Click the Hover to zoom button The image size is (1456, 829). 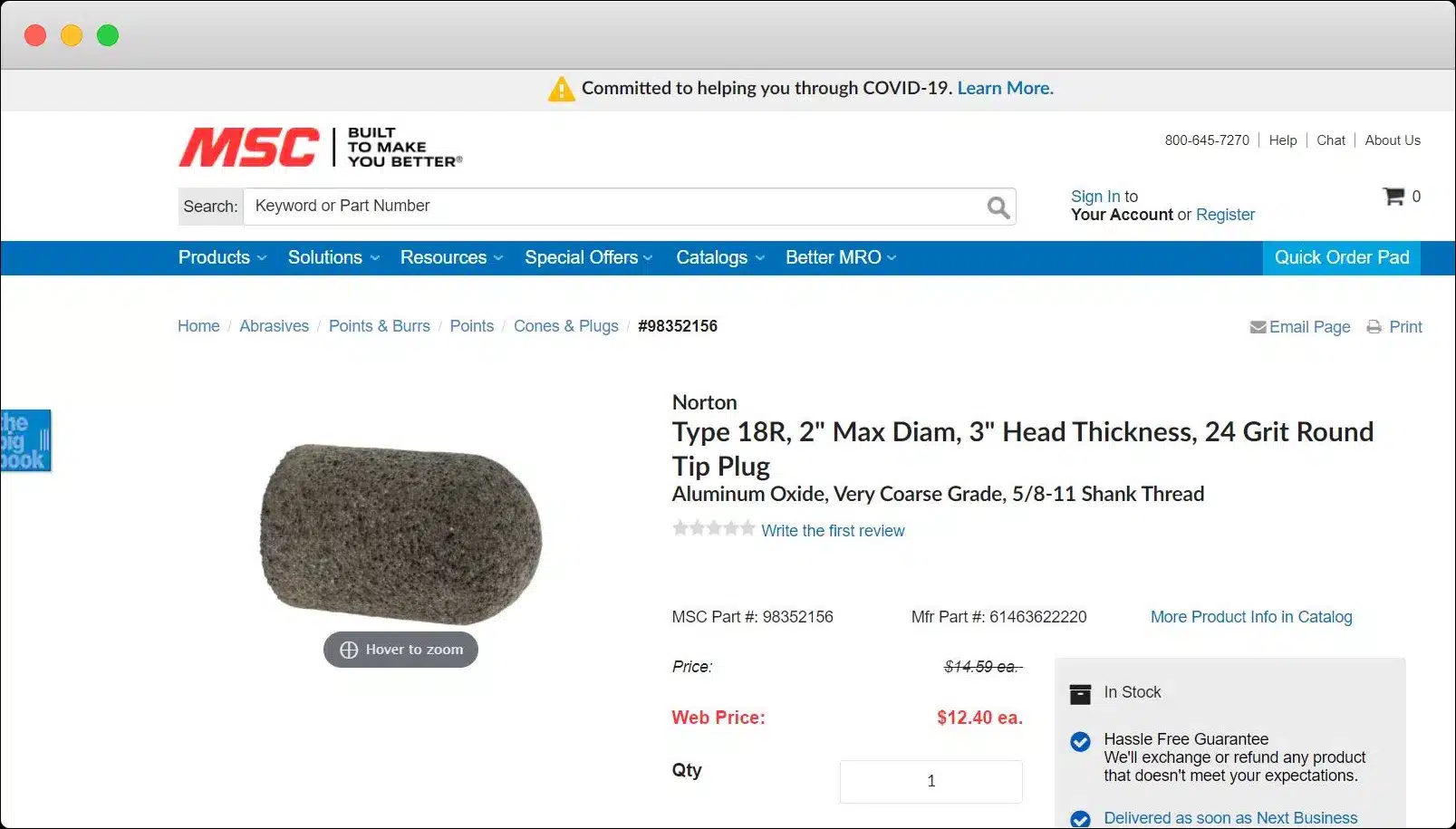(400, 650)
